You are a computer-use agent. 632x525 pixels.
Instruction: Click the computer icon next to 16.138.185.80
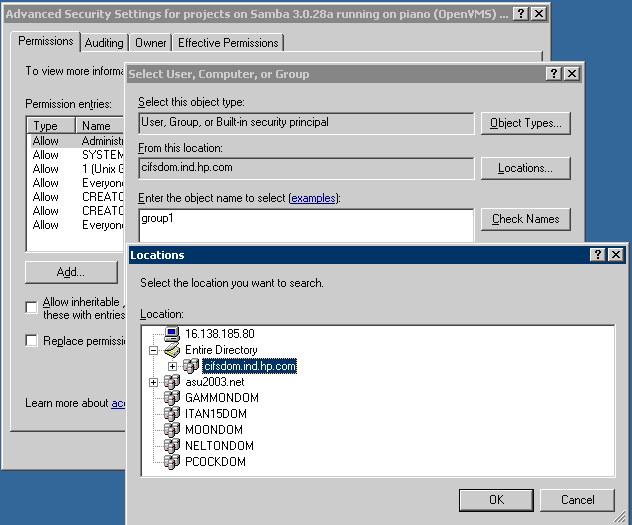[171, 334]
